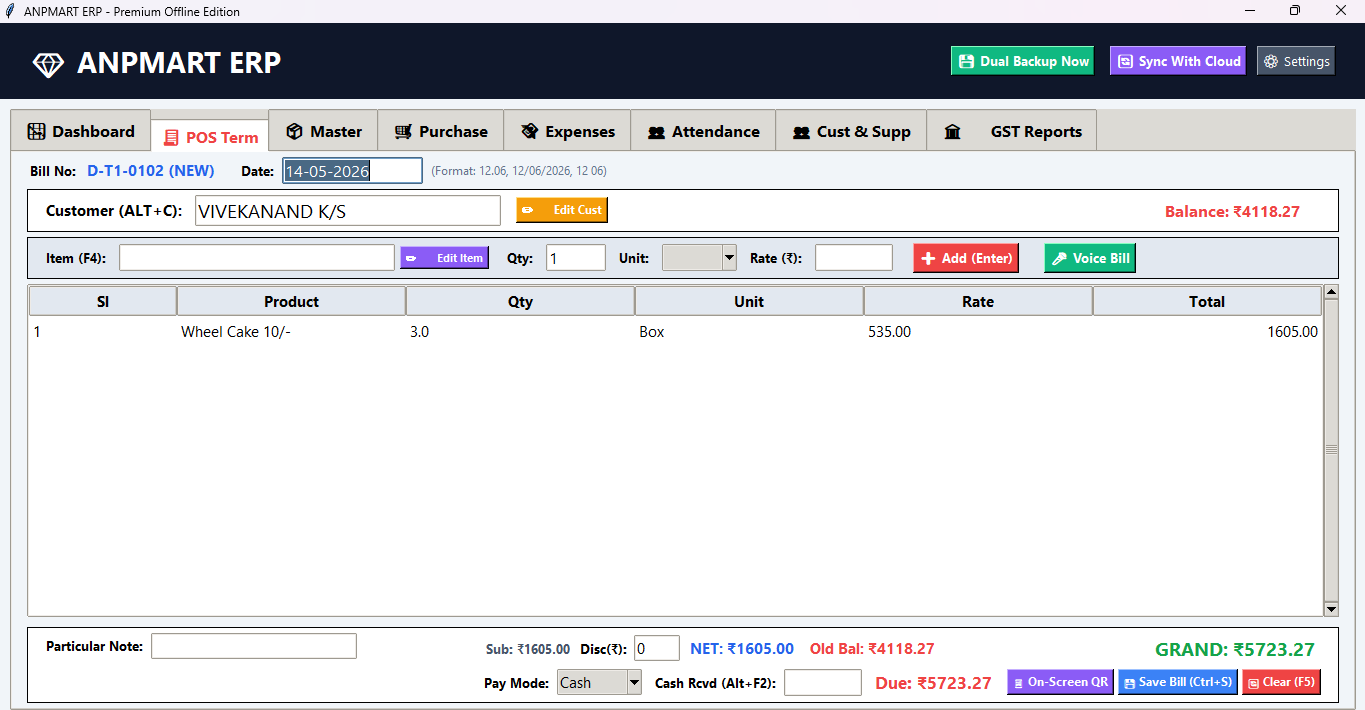Image resolution: width=1365 pixels, height=710 pixels.
Task: Click the Edit Item button
Action: 445,258
